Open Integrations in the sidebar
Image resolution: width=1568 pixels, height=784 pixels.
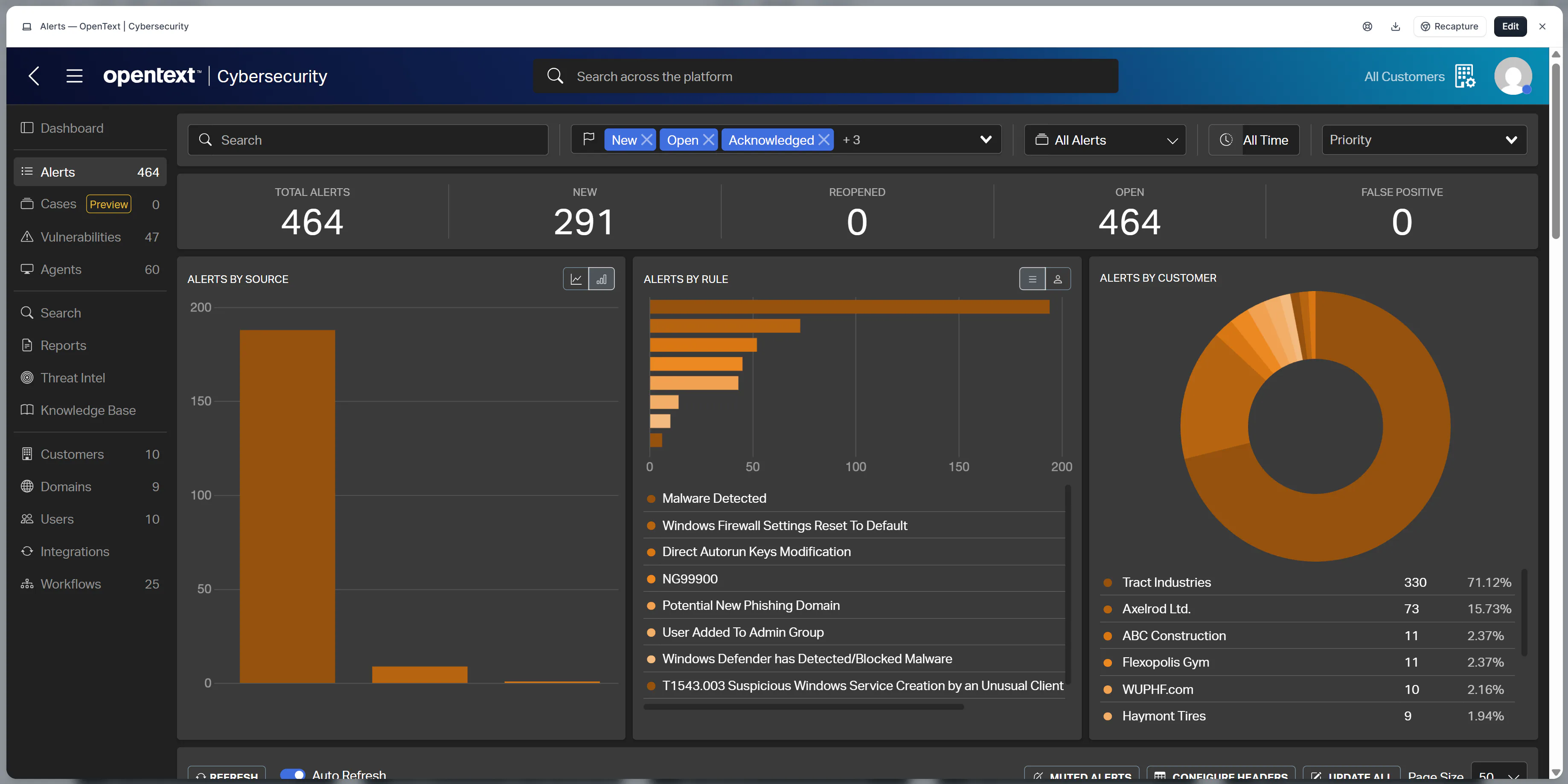point(90,551)
